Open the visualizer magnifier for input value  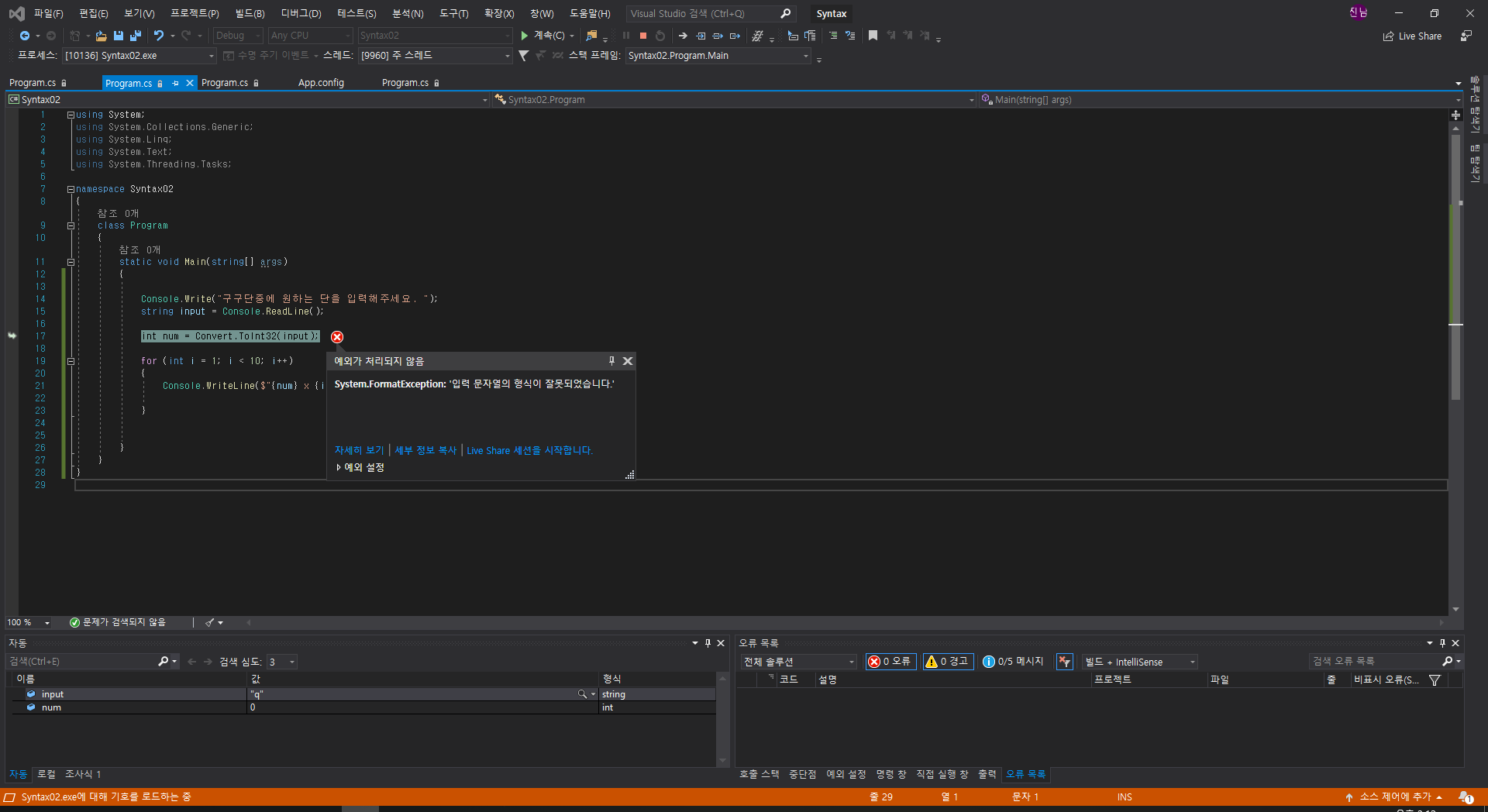582,694
